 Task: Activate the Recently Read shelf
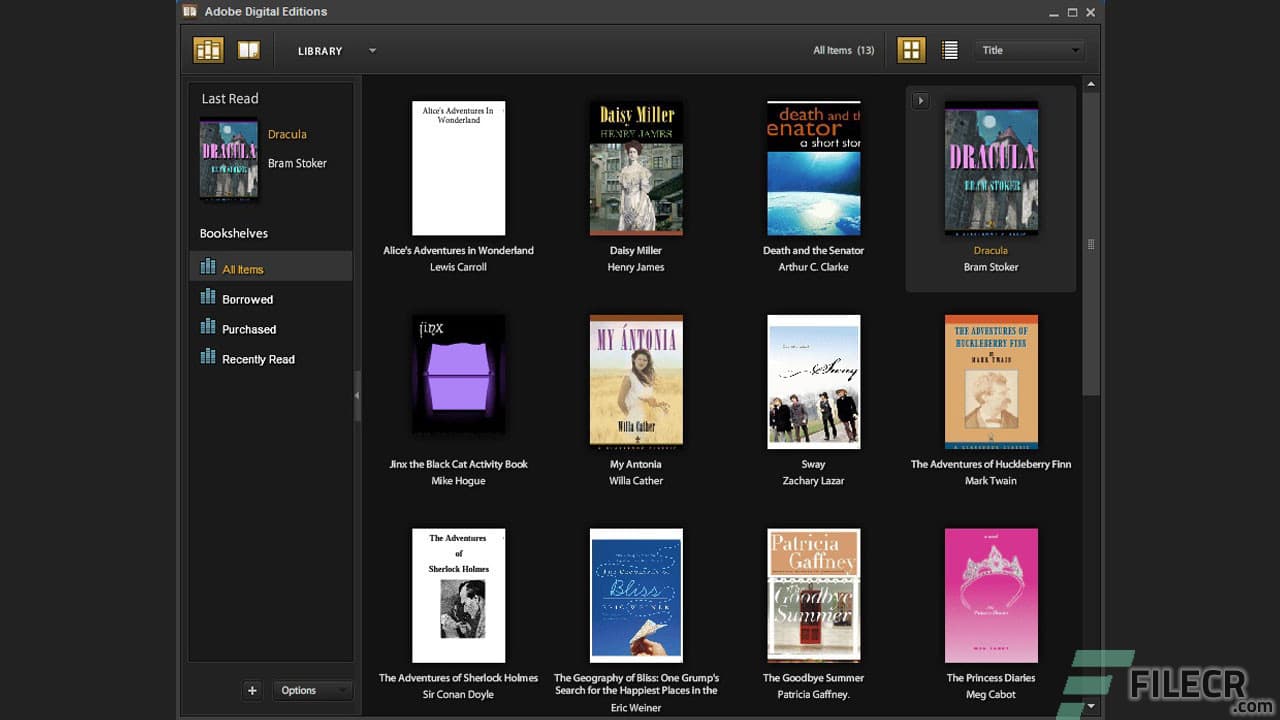[258, 359]
